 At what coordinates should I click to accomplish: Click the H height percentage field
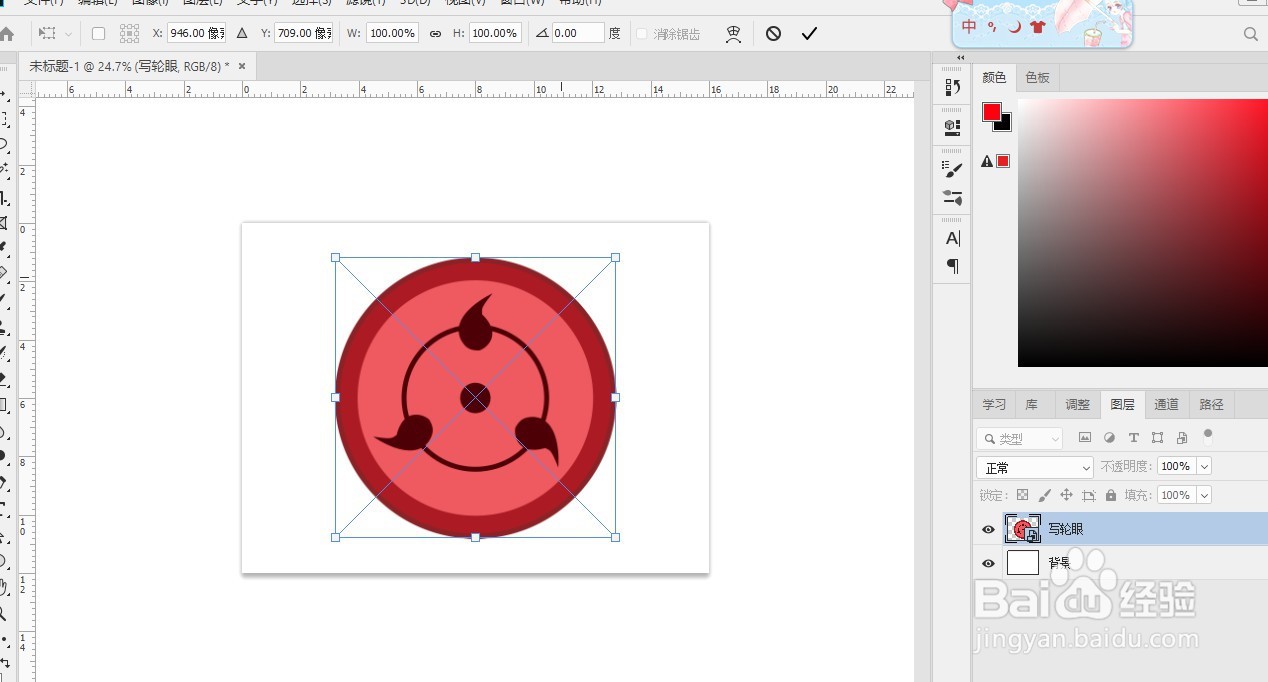pos(495,34)
